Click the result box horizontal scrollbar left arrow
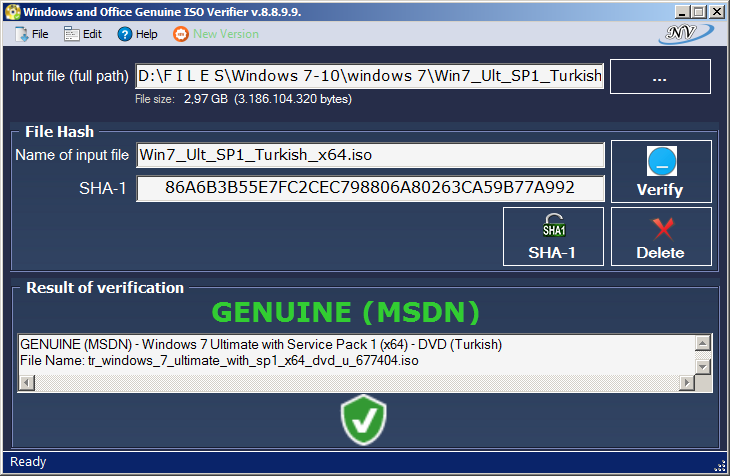 click(x=25, y=383)
